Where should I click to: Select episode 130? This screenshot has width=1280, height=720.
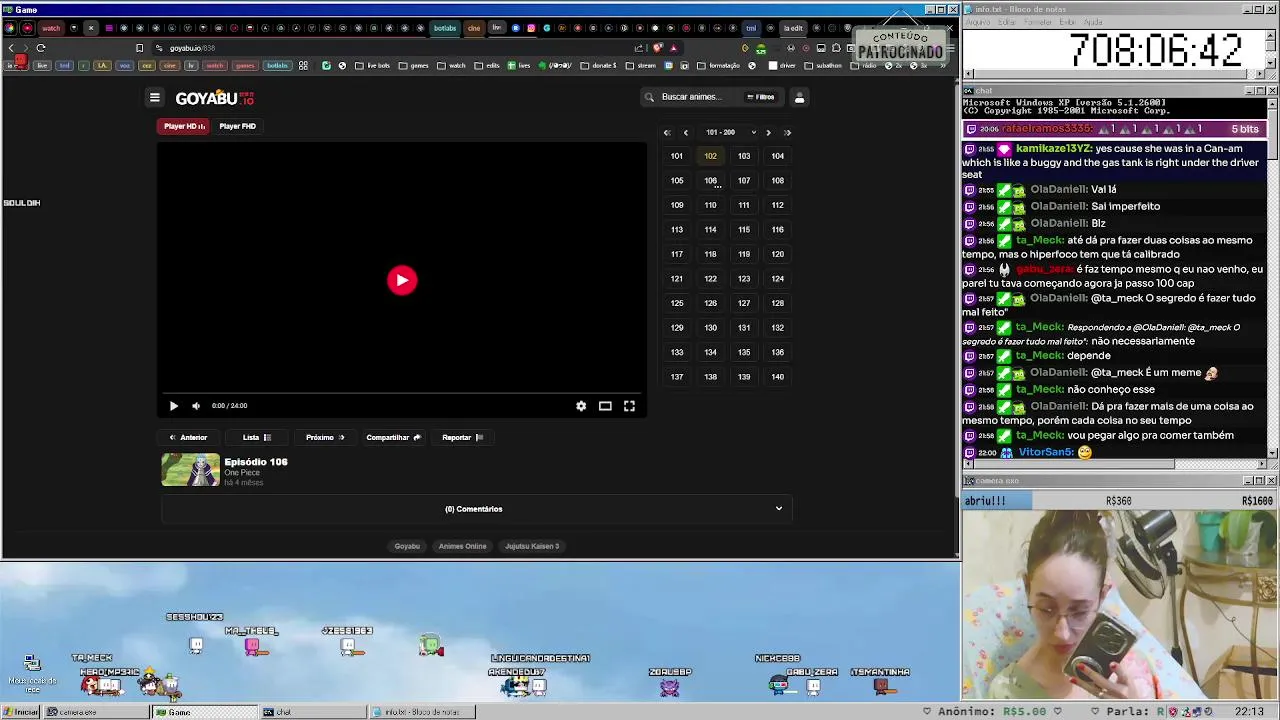tap(710, 328)
